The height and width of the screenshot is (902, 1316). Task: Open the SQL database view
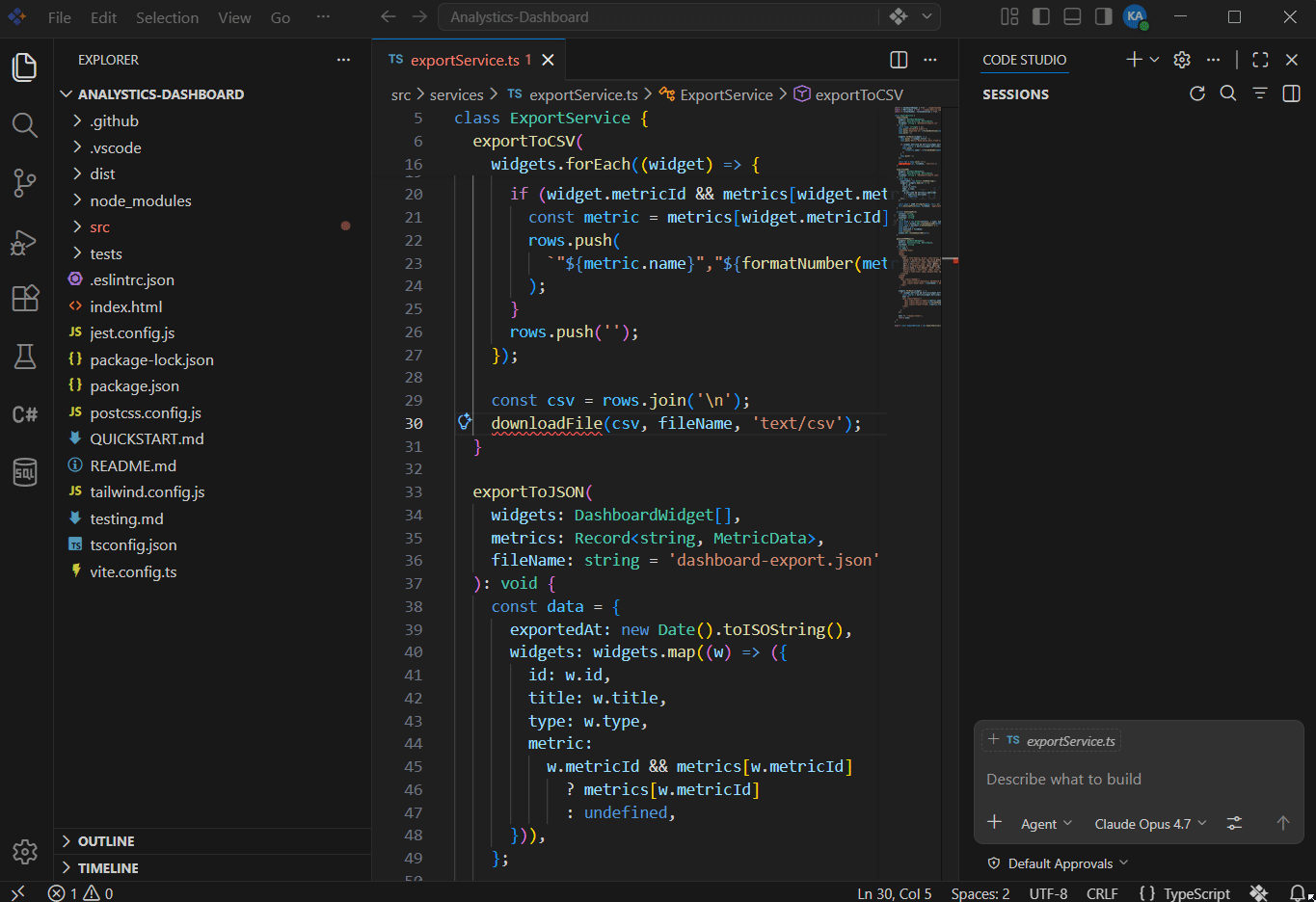pyautogui.click(x=25, y=472)
